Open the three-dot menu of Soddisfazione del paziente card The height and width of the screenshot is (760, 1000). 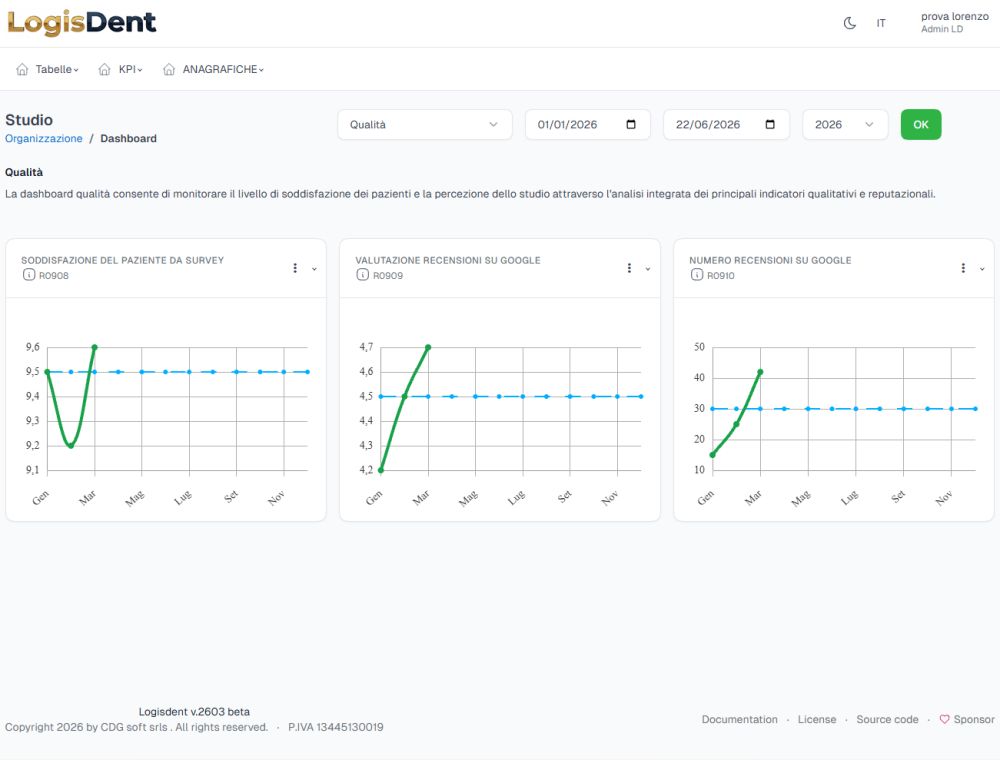[295, 268]
